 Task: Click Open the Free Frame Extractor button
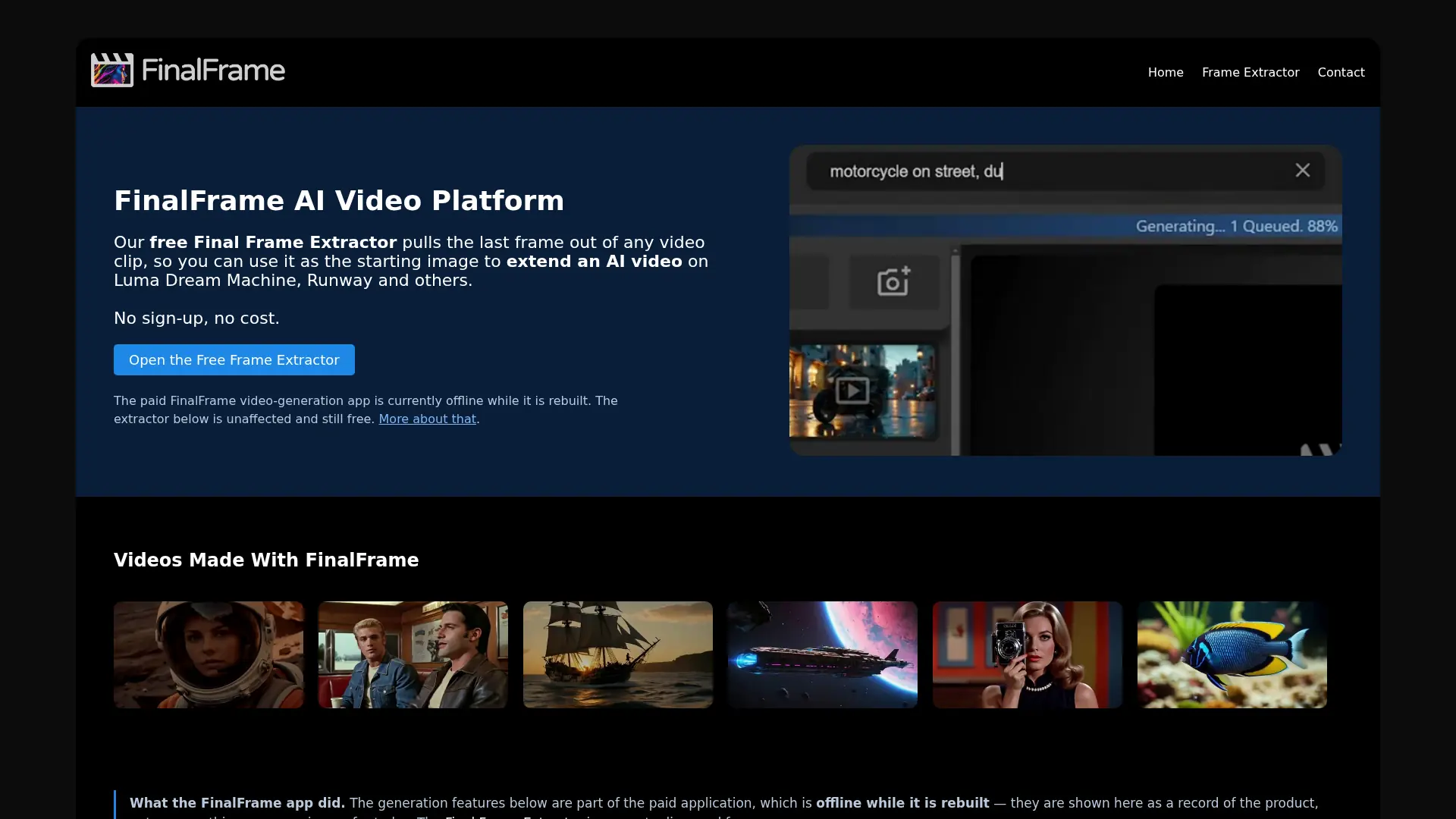pyautogui.click(x=234, y=359)
